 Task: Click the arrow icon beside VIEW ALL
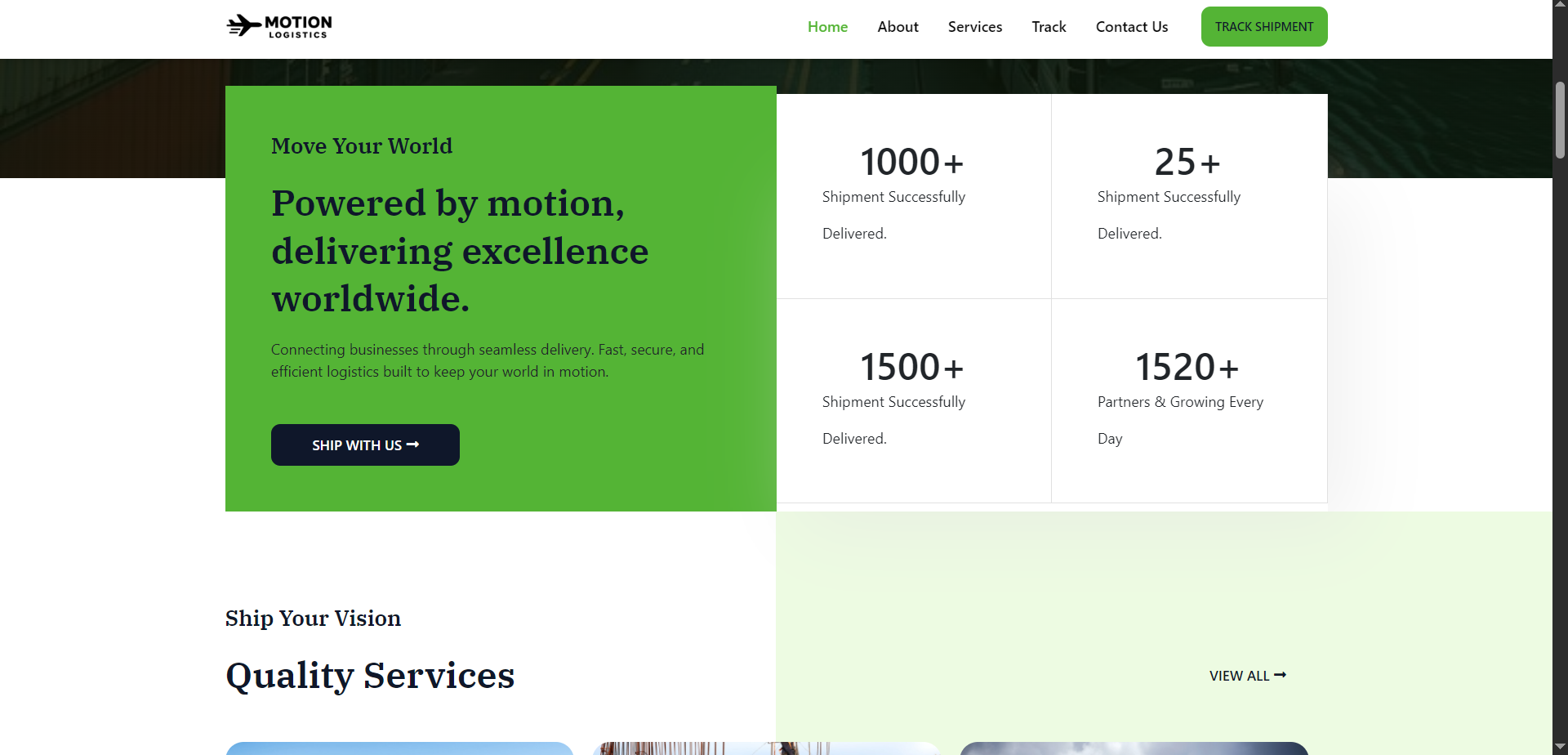tap(1281, 675)
